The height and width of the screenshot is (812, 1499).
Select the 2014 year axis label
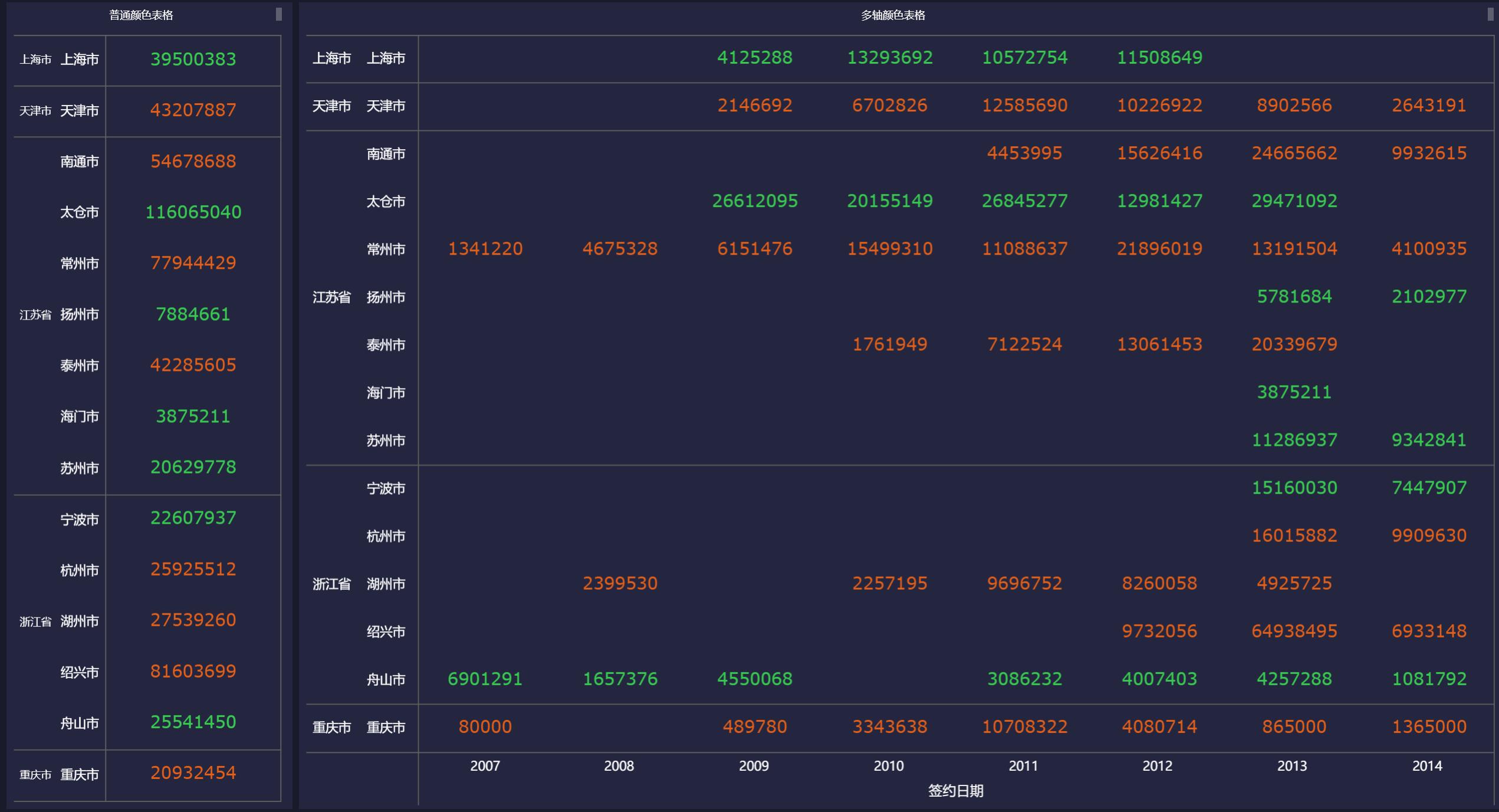(1427, 766)
